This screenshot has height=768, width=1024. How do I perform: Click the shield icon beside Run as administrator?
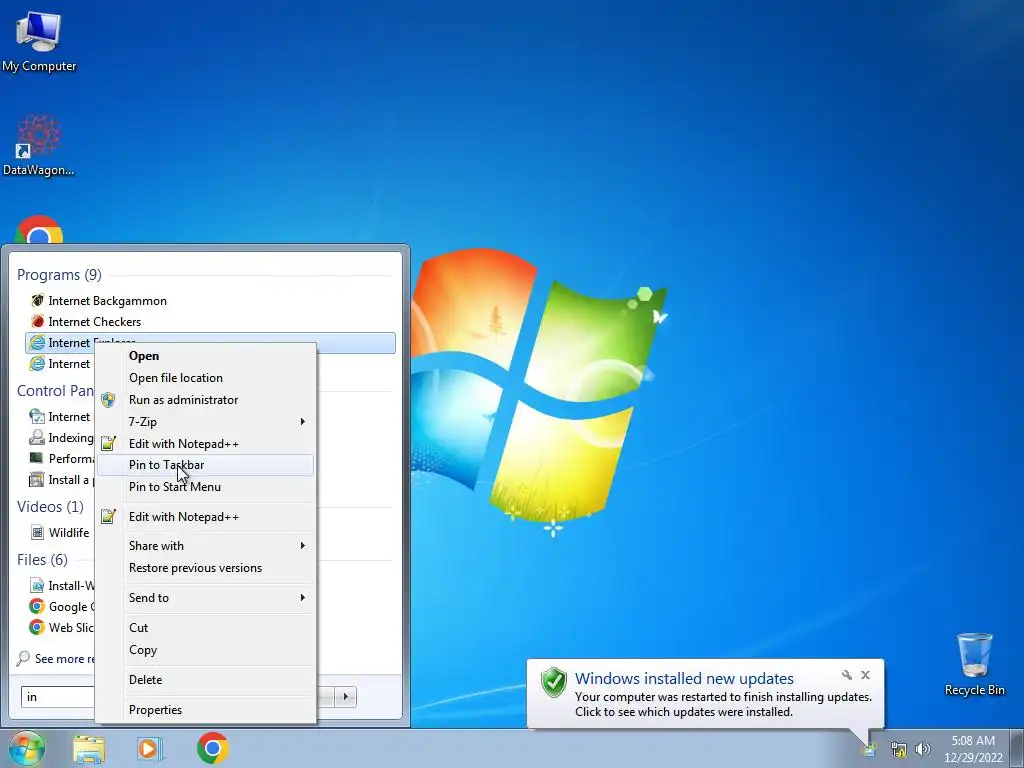(x=108, y=400)
